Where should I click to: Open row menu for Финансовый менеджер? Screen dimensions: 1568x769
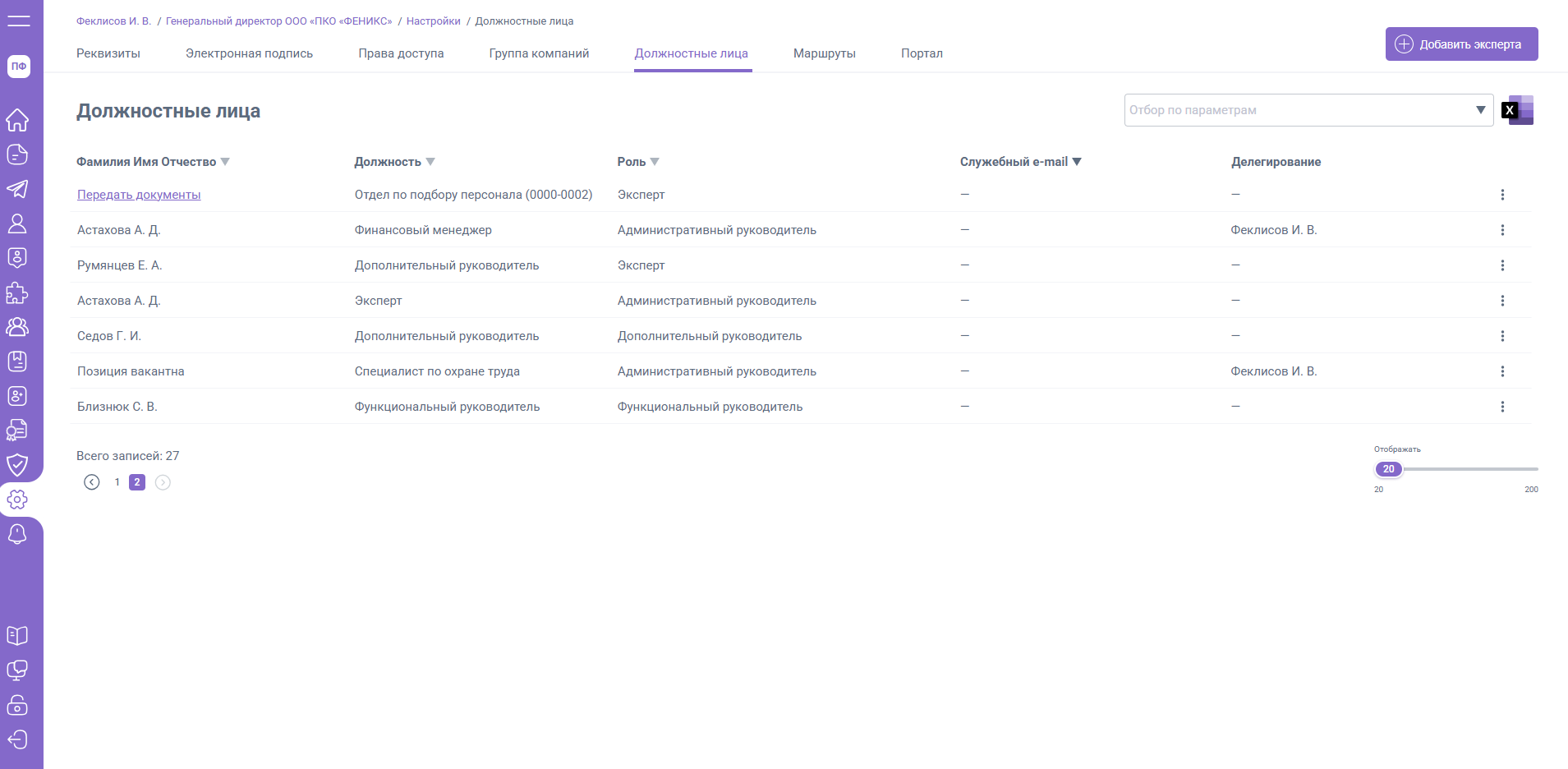1502,230
